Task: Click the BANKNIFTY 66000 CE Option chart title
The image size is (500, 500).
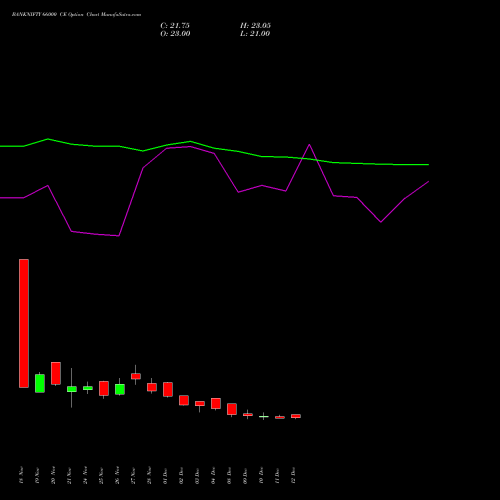Action: coord(76,15)
